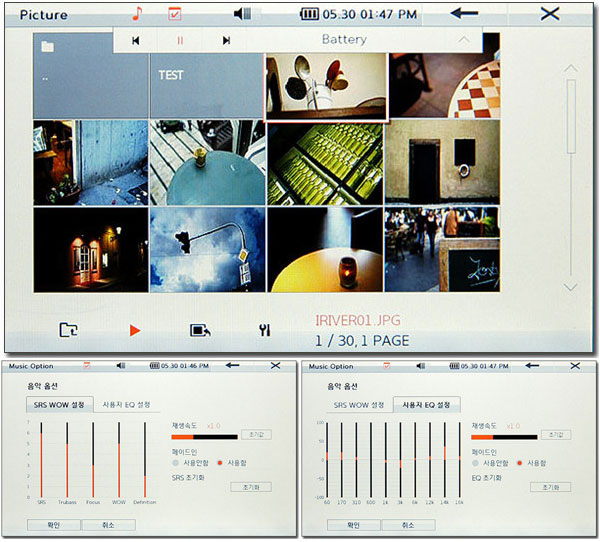Select the traffic light sky photo thumbnail
Viewport: 600px width, 542px height.
[x=208, y=250]
